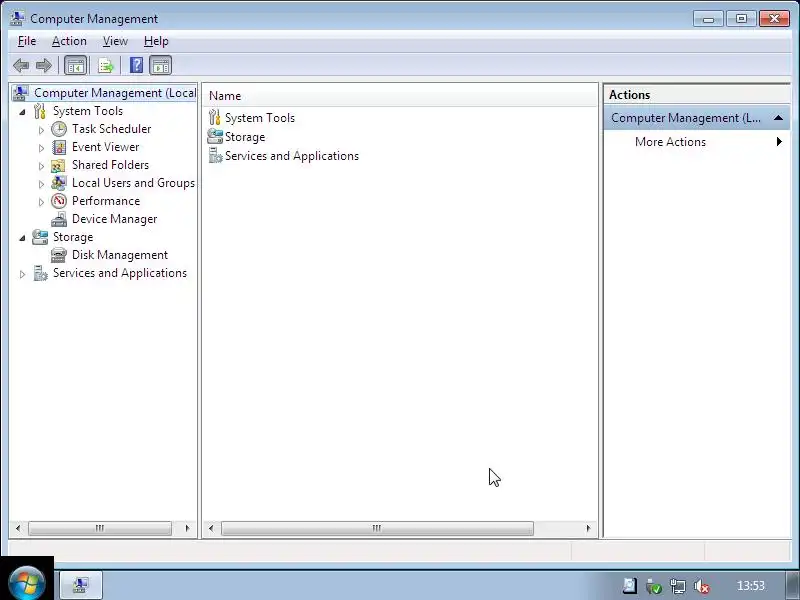Click System Tools text in Name list
The height and width of the screenshot is (600, 800).
[x=260, y=118]
